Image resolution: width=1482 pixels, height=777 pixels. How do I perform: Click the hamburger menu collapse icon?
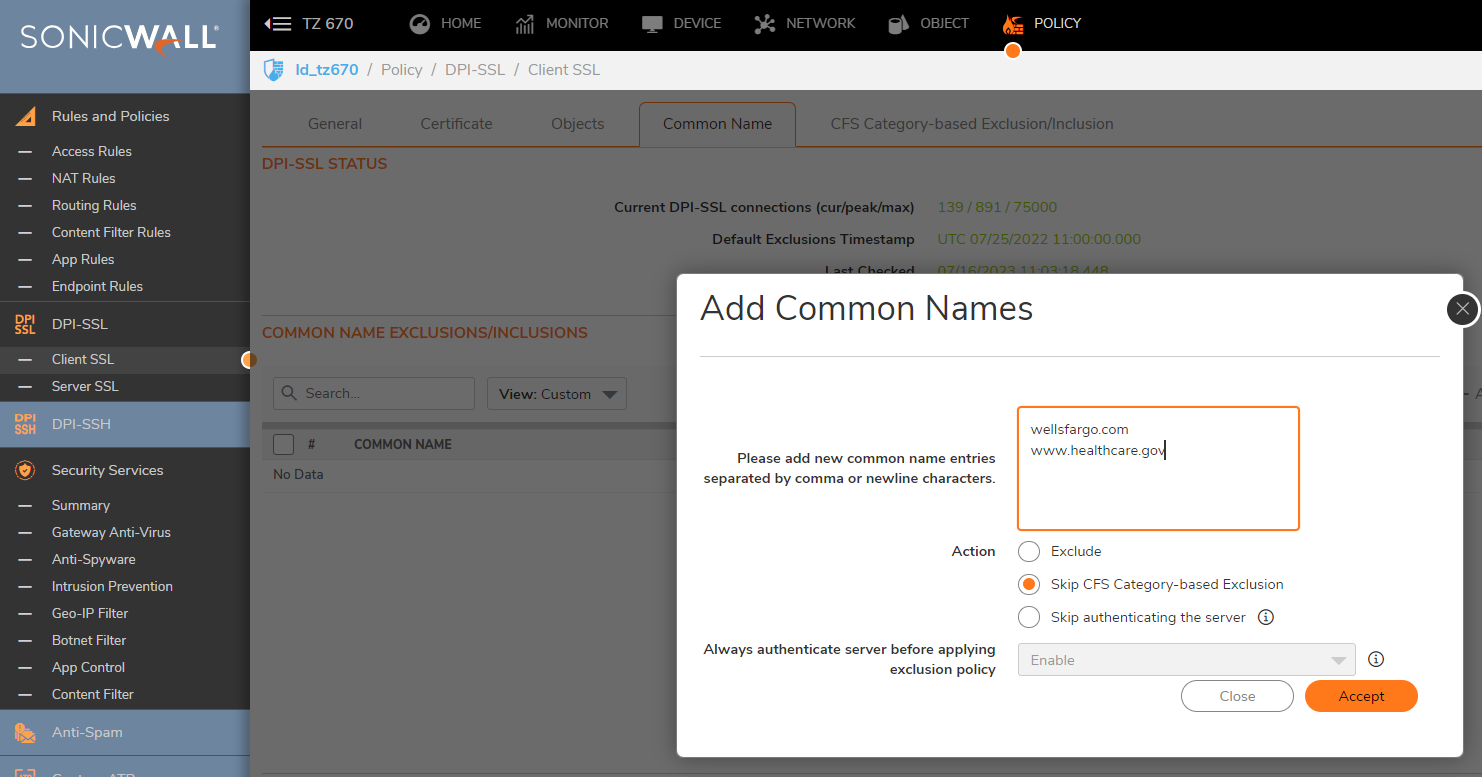[277, 24]
